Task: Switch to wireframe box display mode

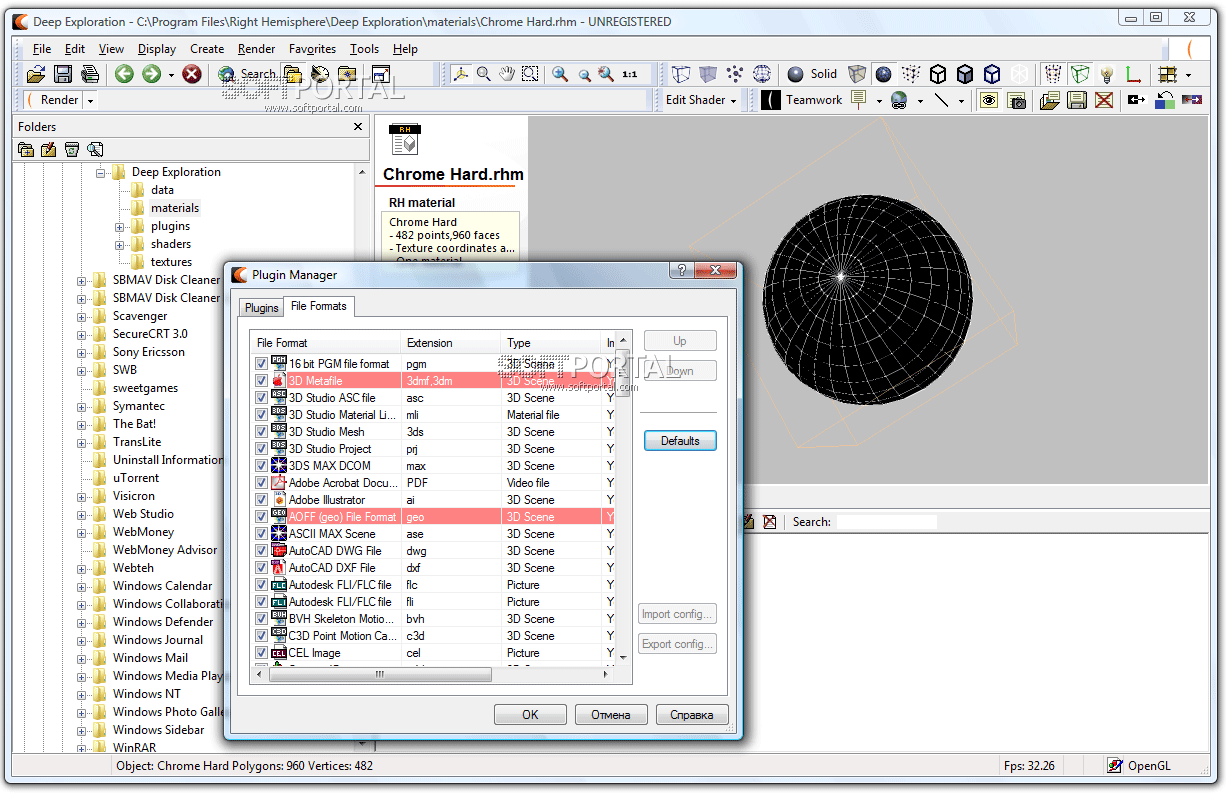Action: click(x=681, y=74)
